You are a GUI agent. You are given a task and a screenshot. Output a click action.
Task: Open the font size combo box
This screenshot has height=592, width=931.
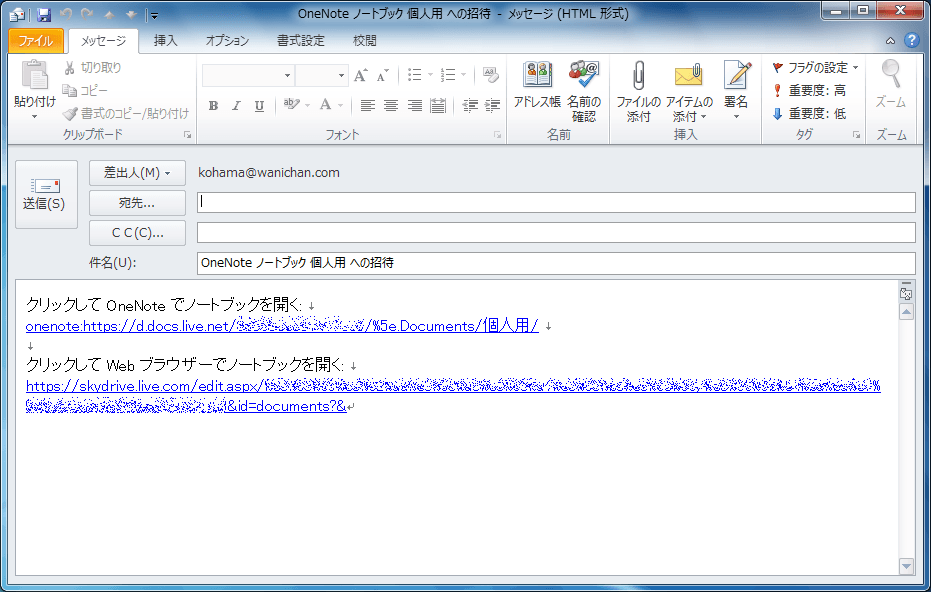[x=321, y=75]
